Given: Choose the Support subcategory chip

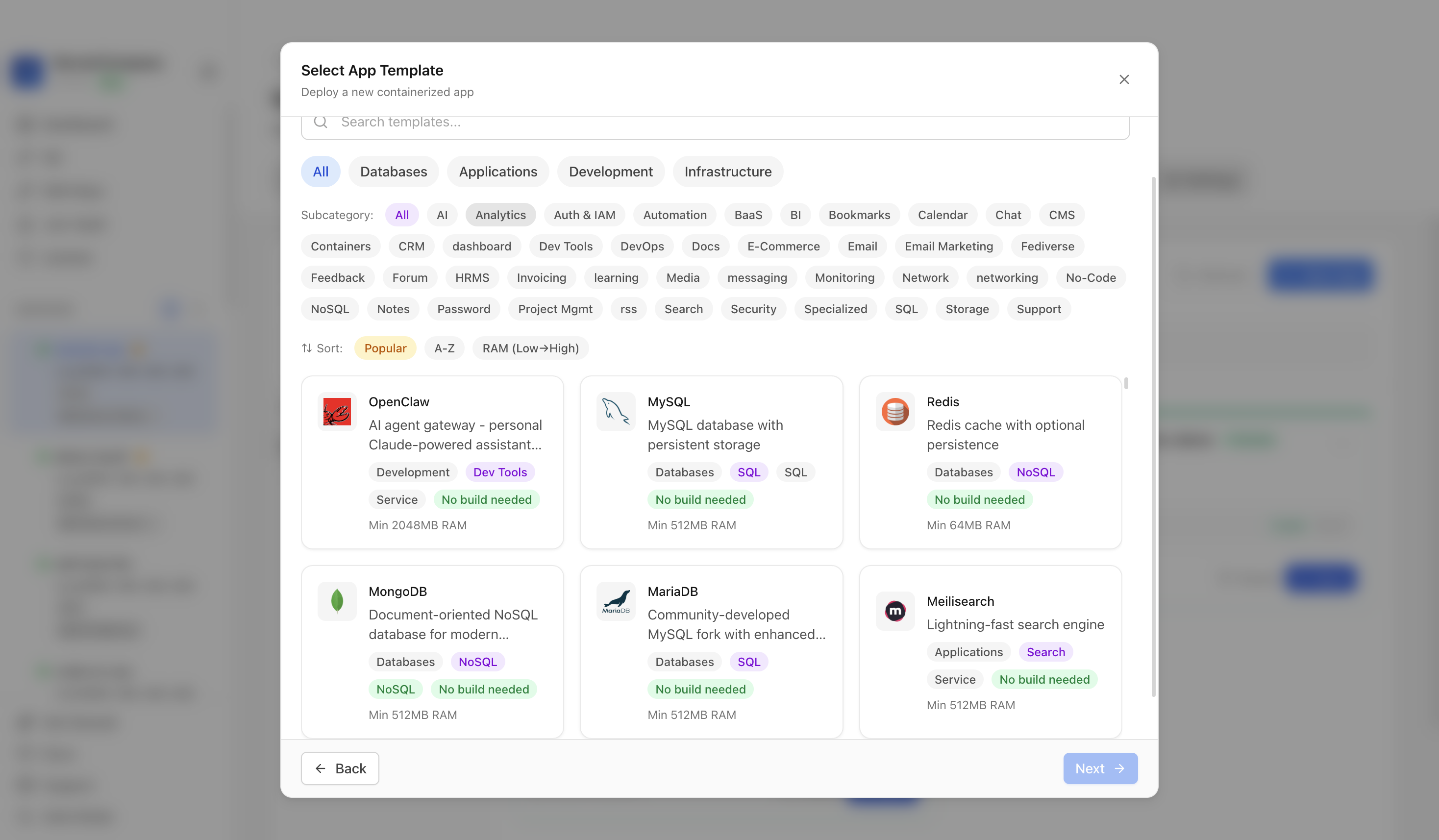Looking at the screenshot, I should click(1038, 309).
